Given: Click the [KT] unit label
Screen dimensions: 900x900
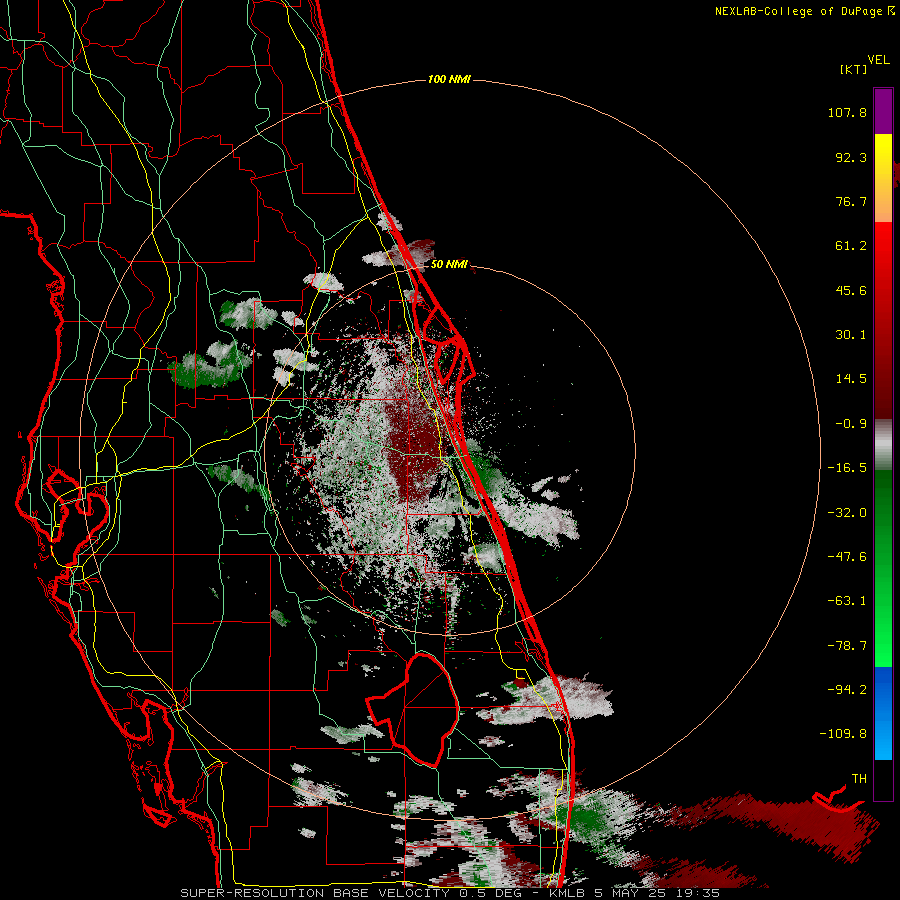Looking at the screenshot, I should coord(853,69).
